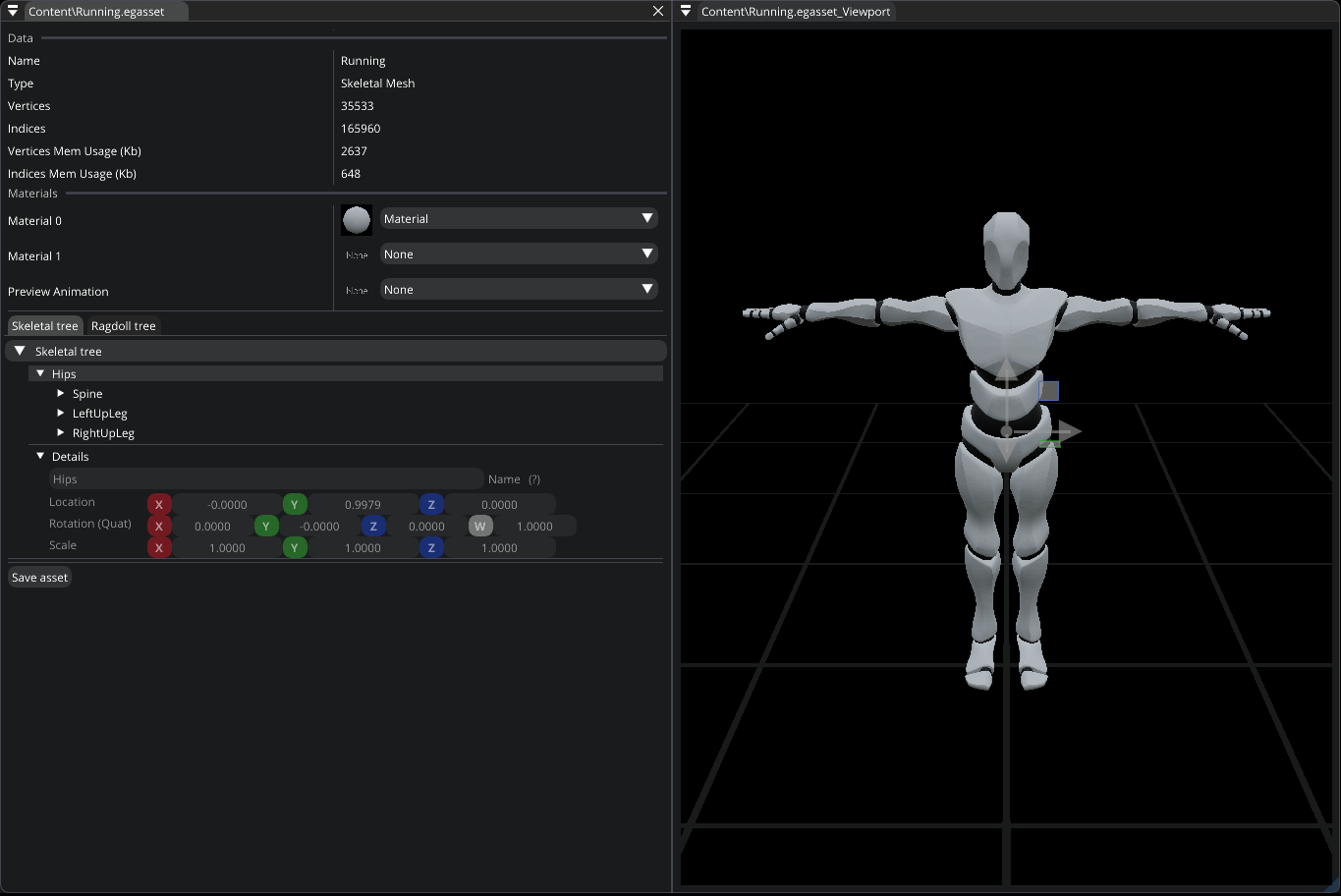Click the gizmo right-pointing X-axis arrow
Viewport: 1341px width, 896px height.
(1069, 430)
